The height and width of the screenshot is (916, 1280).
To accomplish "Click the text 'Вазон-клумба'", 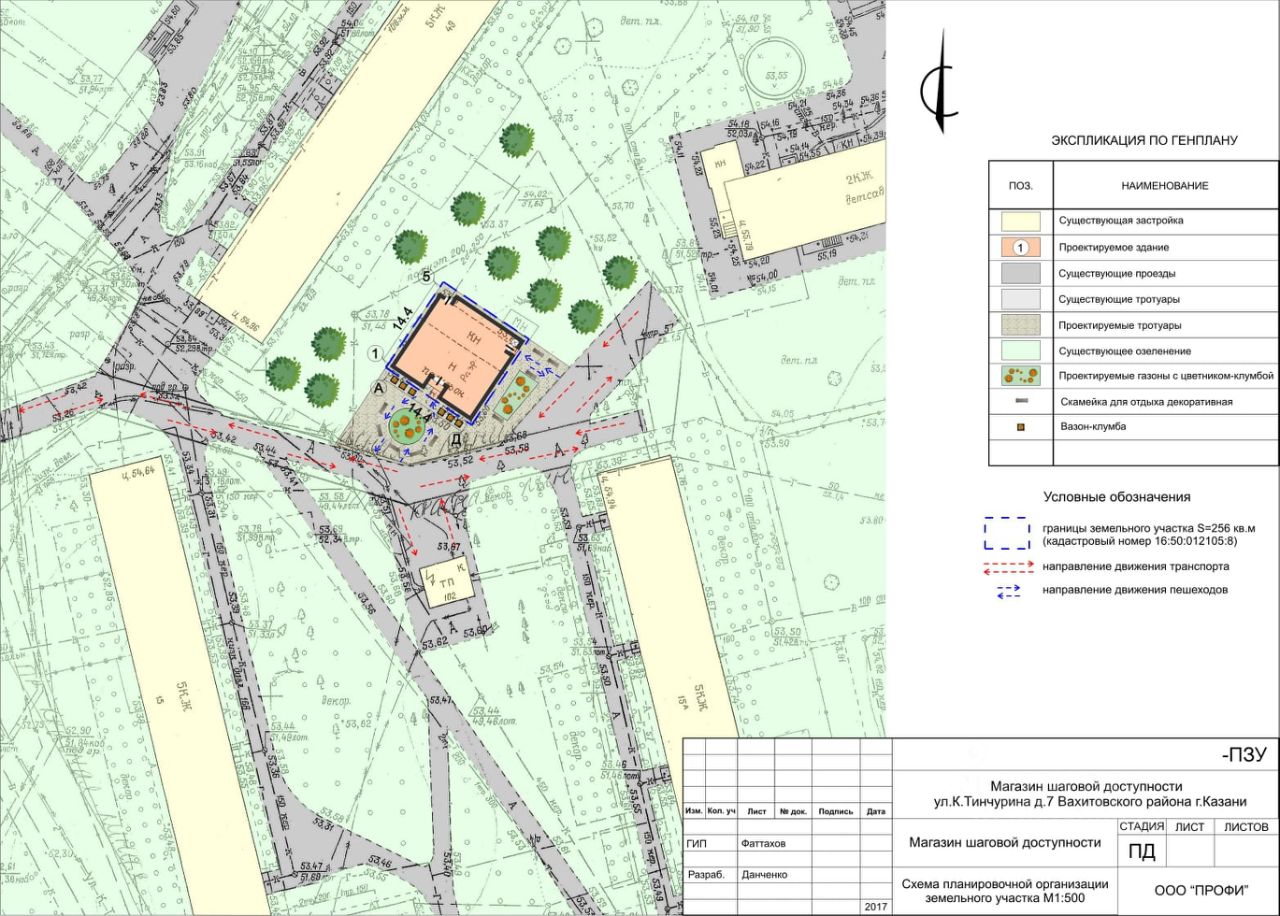I will point(1093,427).
